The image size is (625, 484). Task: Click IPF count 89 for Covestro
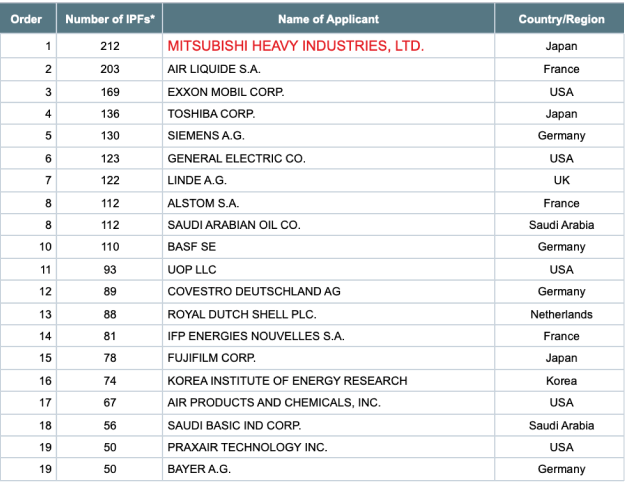coord(110,291)
